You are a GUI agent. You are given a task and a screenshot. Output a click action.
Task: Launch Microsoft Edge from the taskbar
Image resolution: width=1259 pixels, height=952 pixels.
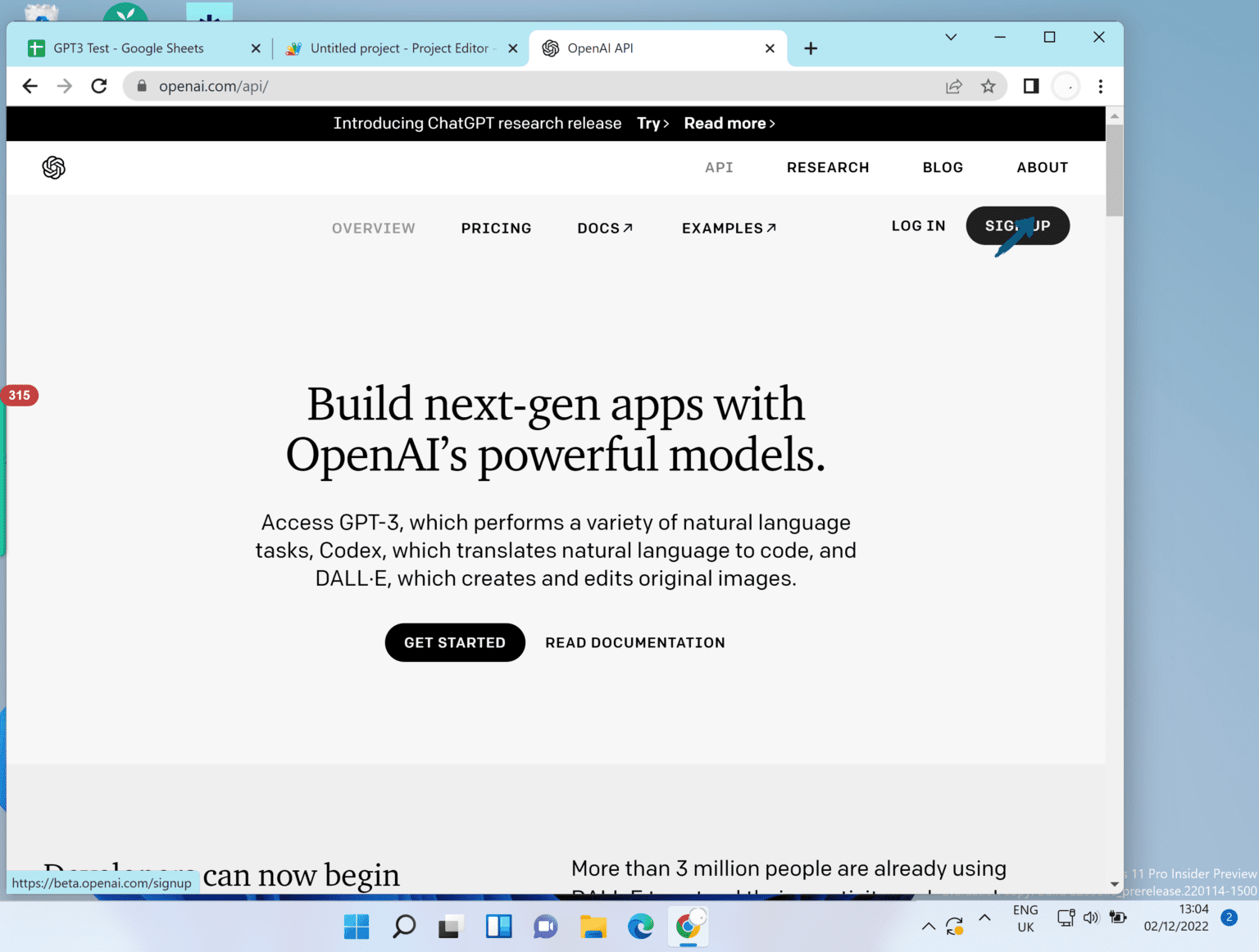coord(640,926)
